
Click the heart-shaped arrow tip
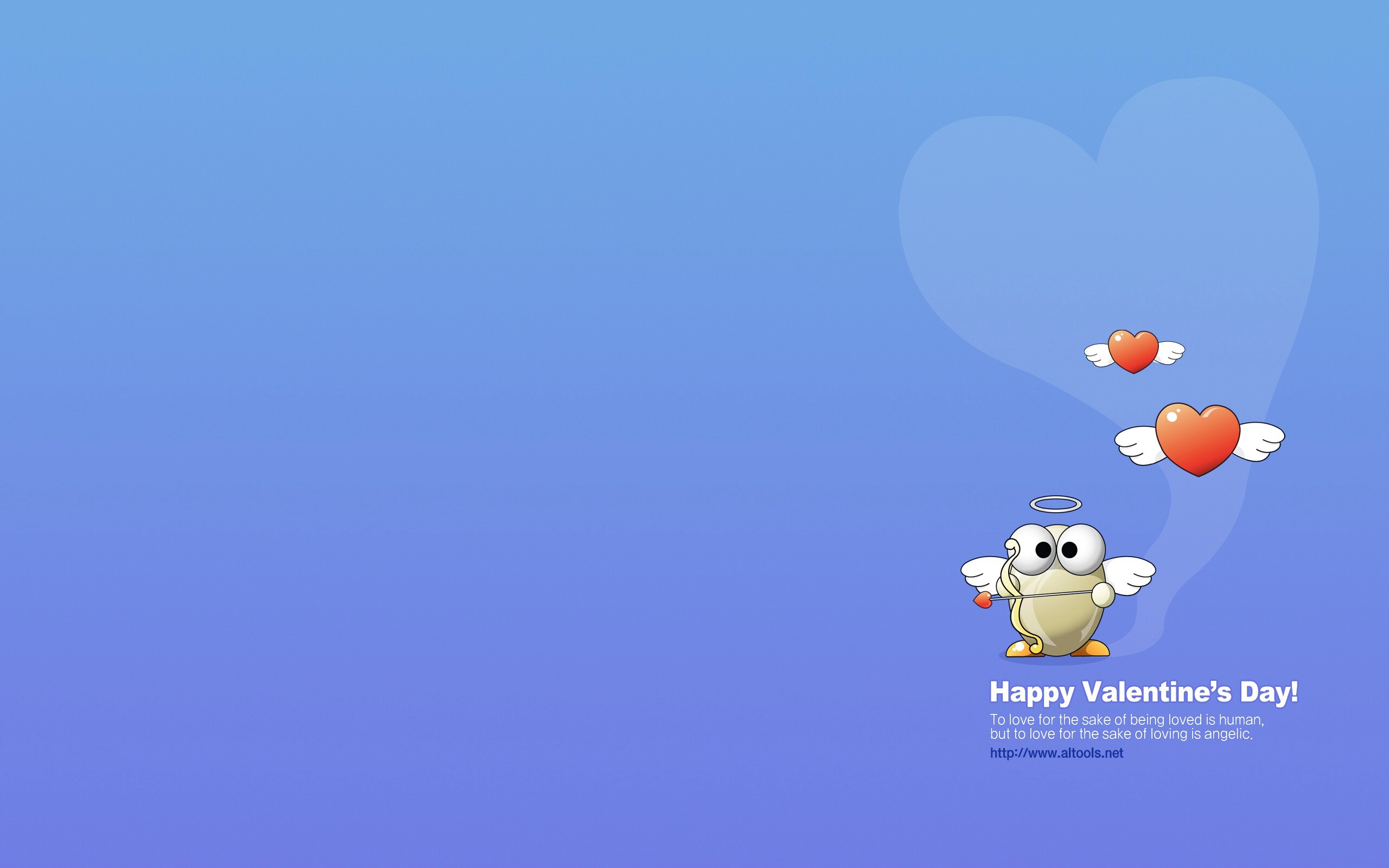tap(982, 601)
